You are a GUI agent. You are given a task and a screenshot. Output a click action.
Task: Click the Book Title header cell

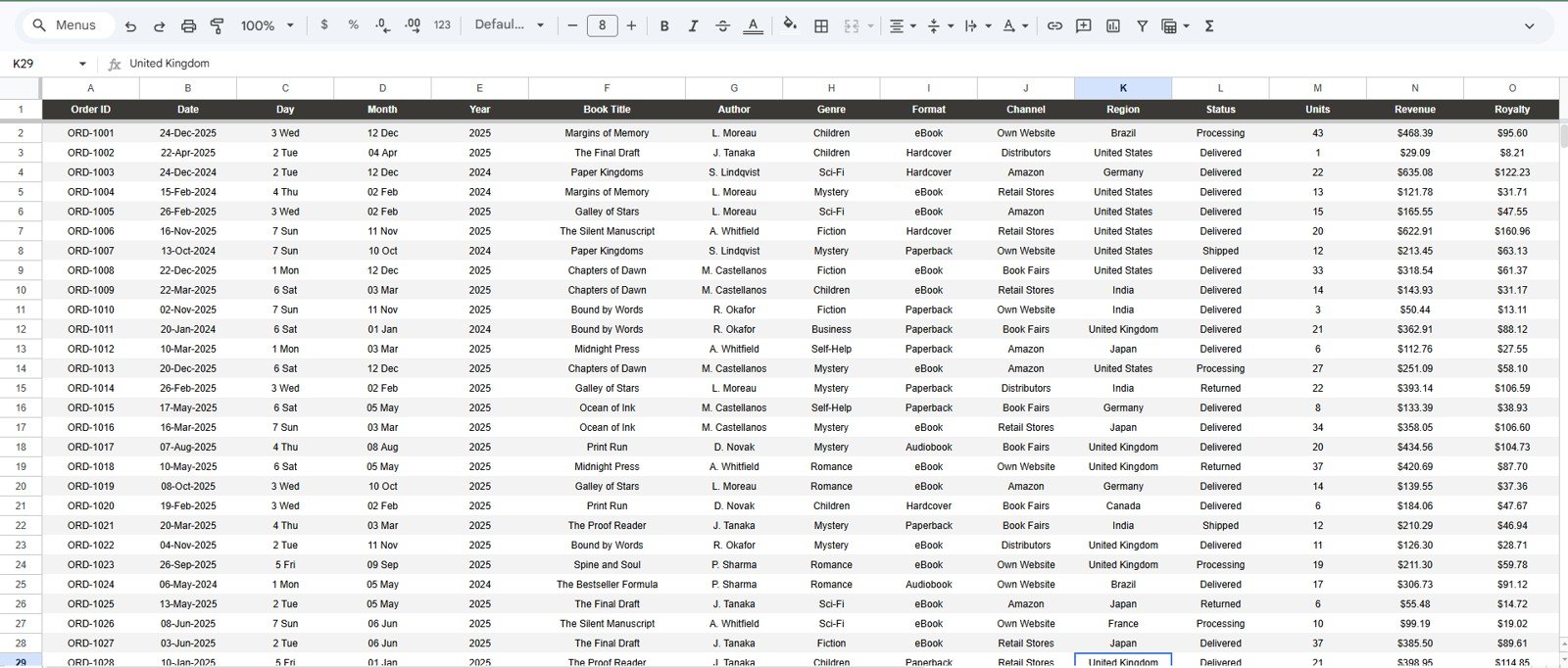(607, 110)
